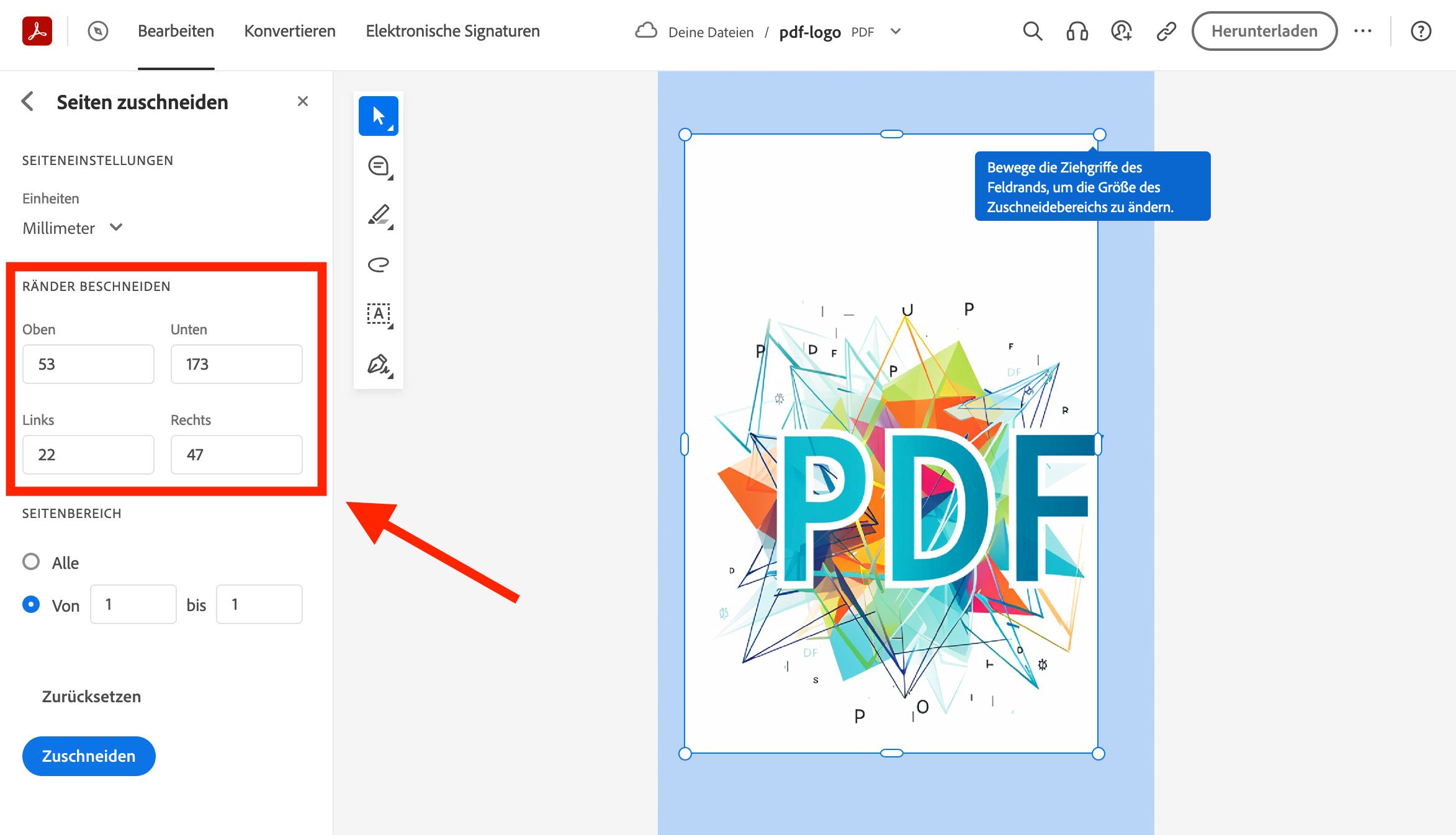
Task: Open the Adobe Acrobat home logo
Action: coord(37,31)
